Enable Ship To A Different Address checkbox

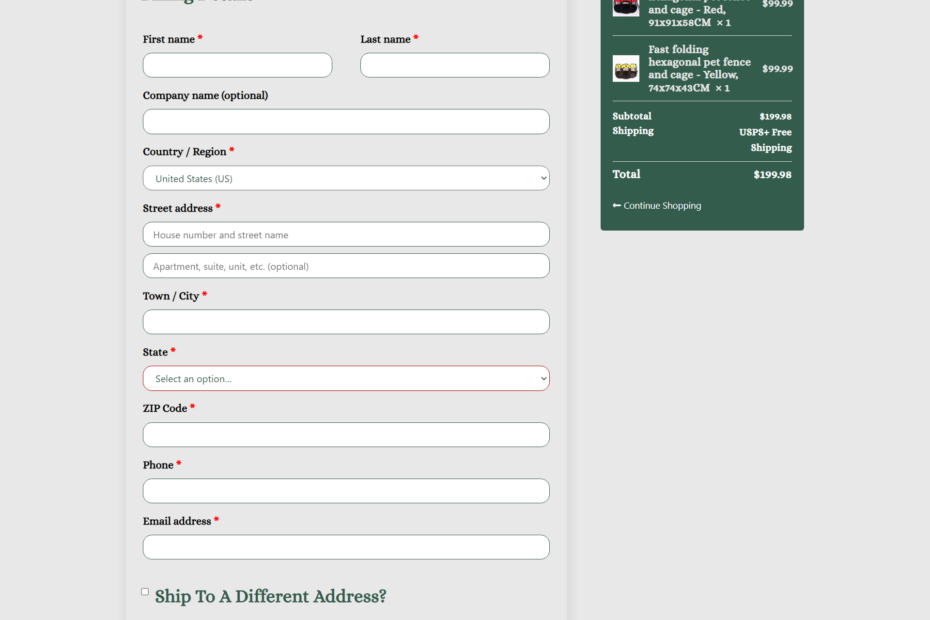tap(145, 592)
